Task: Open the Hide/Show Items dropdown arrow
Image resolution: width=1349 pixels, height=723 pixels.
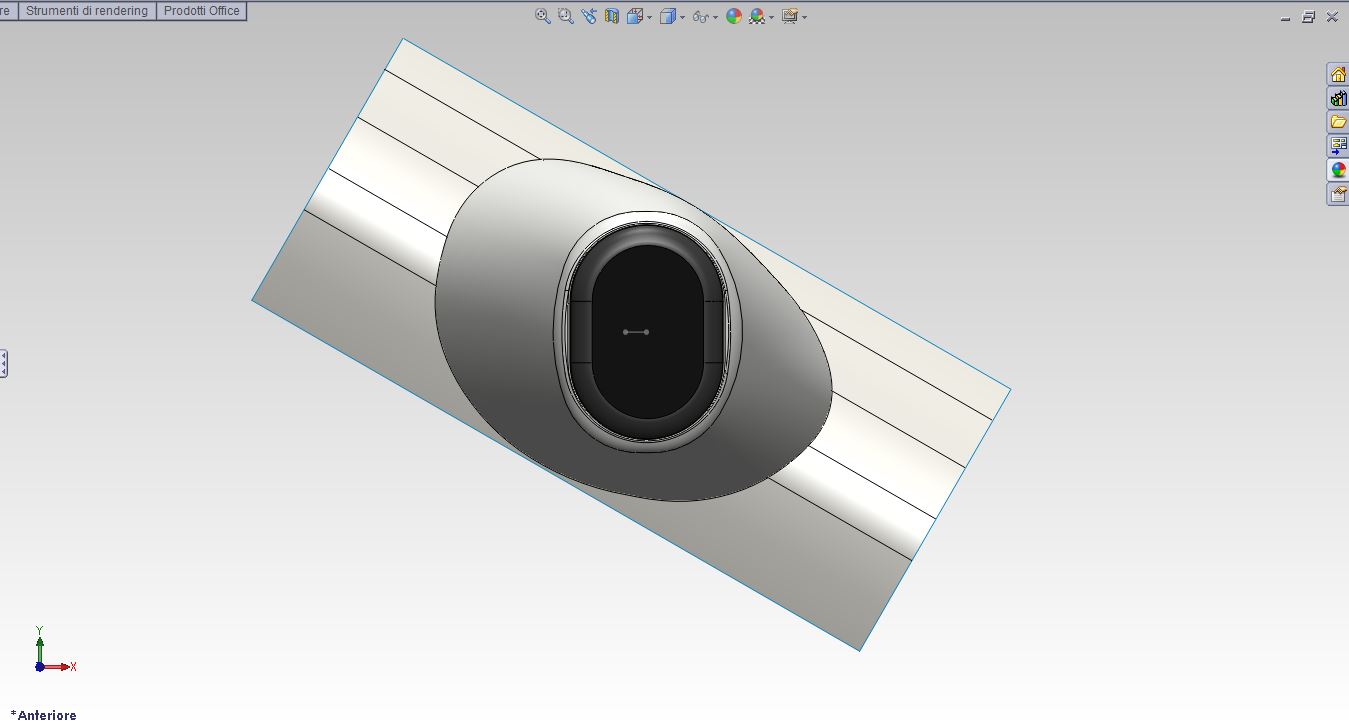Action: pos(716,17)
